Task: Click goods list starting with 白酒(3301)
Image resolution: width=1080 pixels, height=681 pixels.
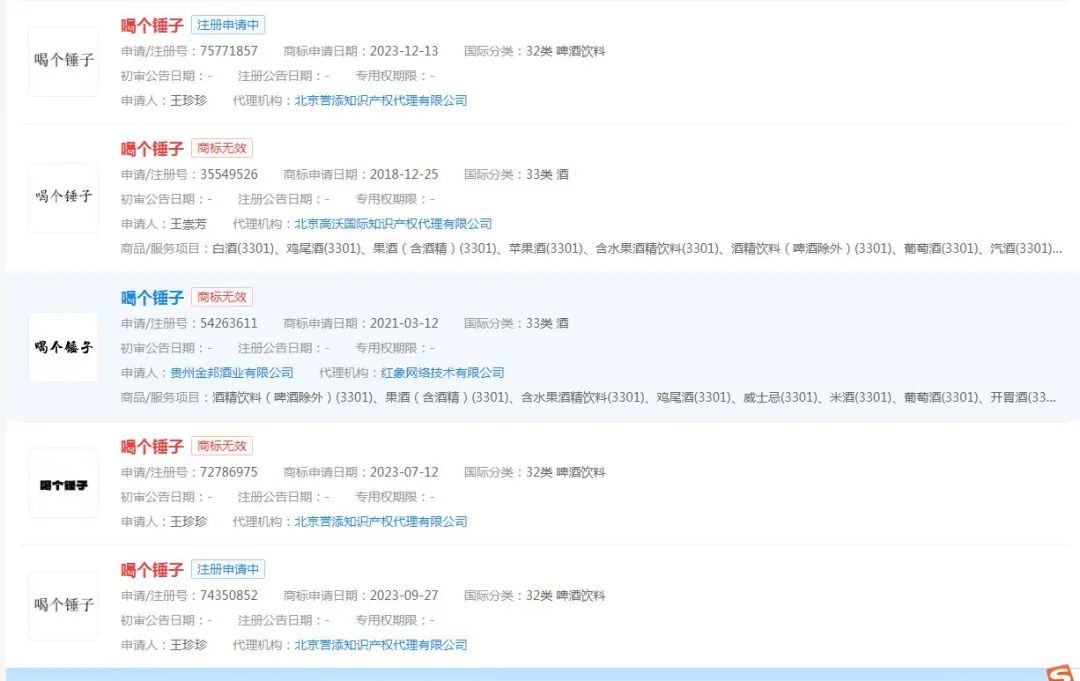Action: 637,249
